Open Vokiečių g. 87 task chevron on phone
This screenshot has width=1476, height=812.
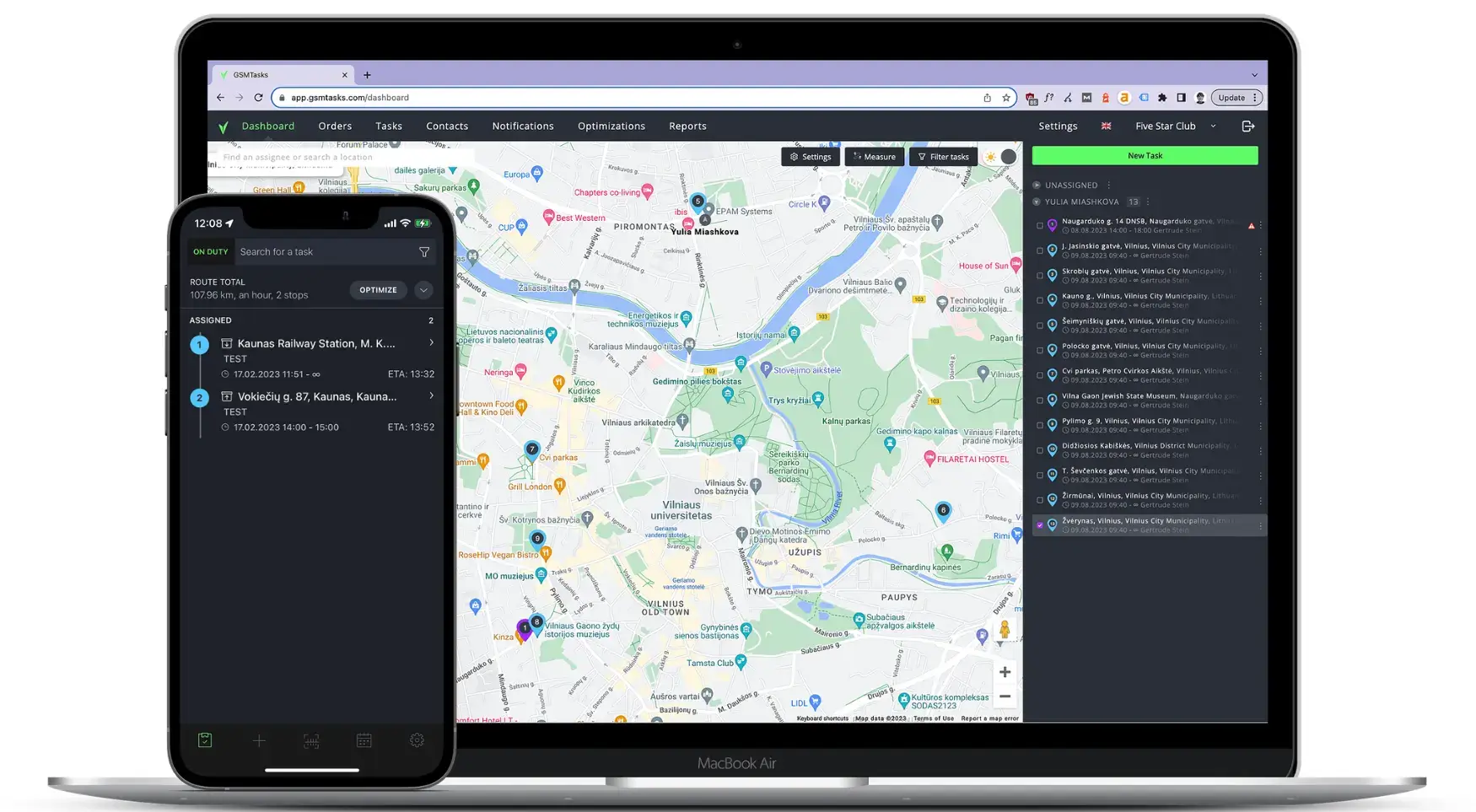(x=431, y=396)
